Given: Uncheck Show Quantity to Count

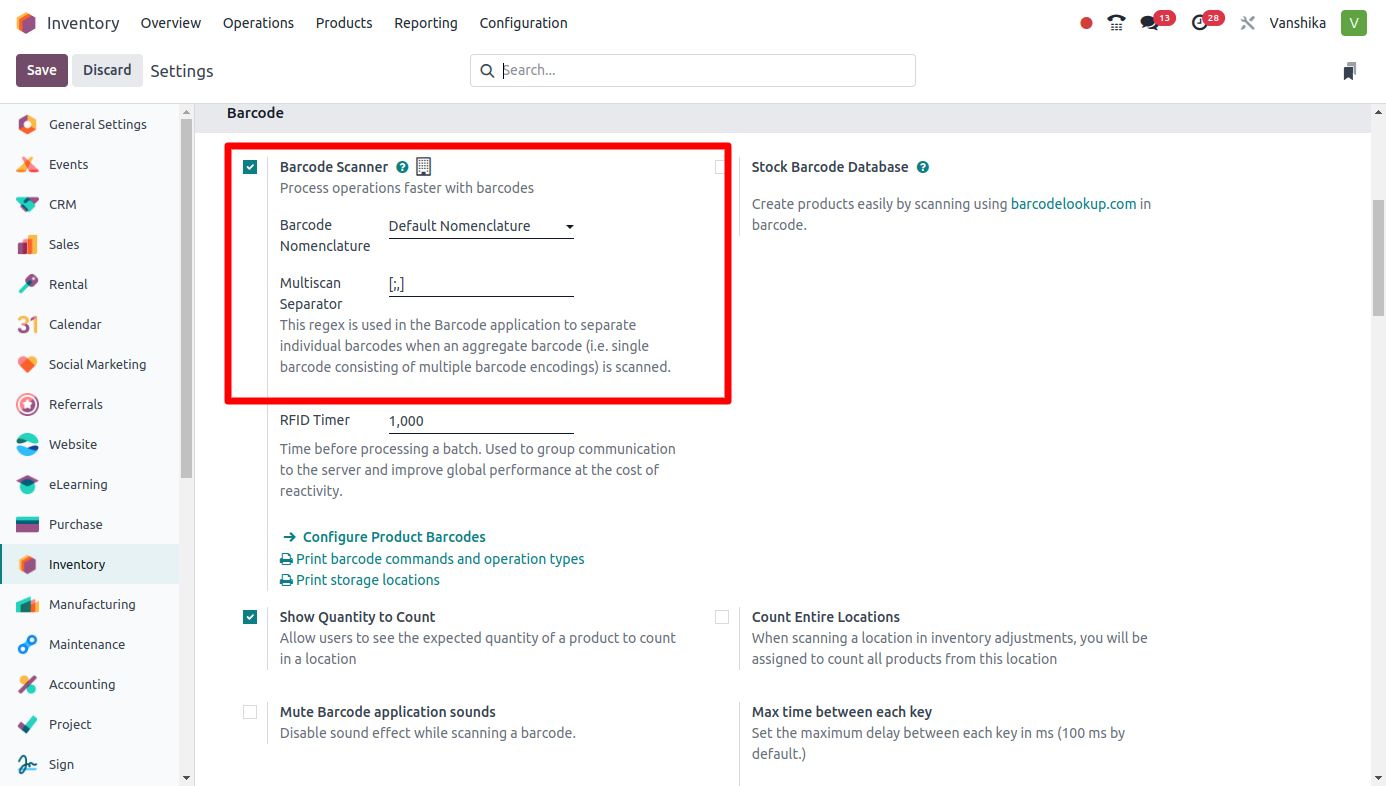Looking at the screenshot, I should 250,617.
